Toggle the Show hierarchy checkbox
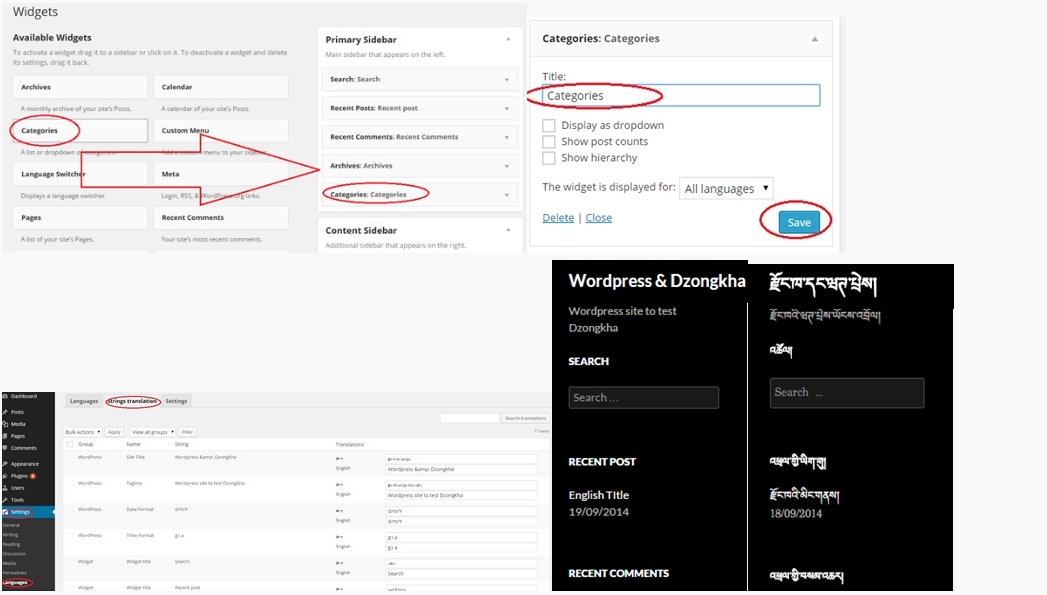 [549, 158]
